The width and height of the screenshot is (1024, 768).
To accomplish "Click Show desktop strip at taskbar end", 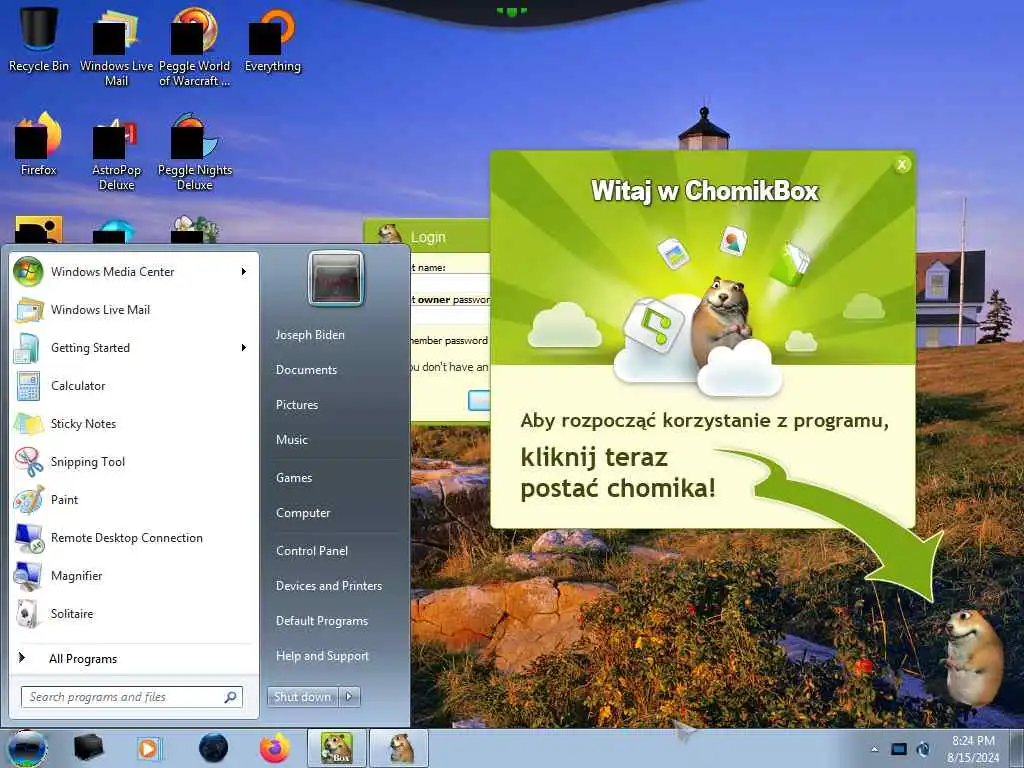I will point(1017,748).
